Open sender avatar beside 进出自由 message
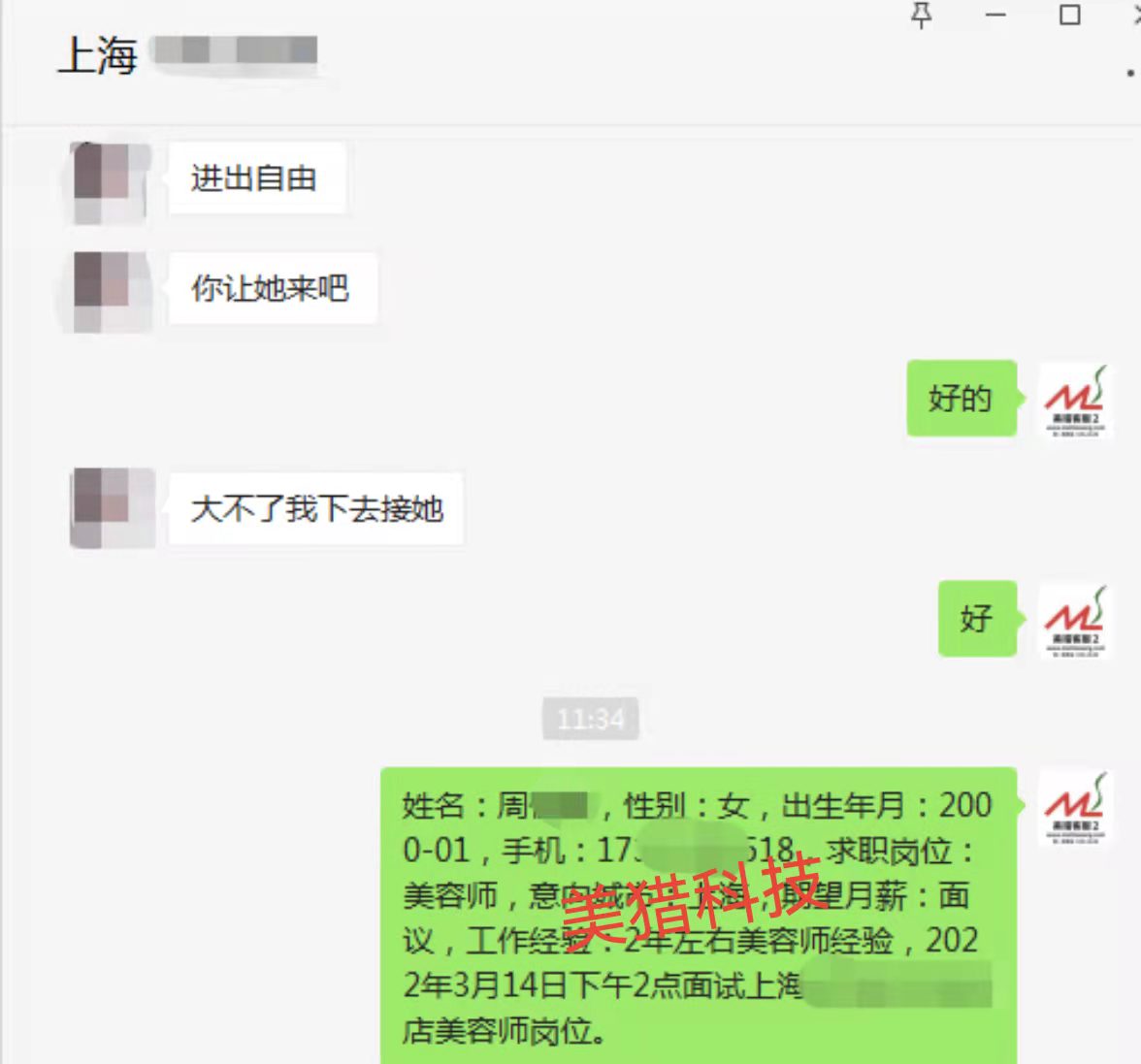The width and height of the screenshot is (1141, 1064). click(111, 181)
